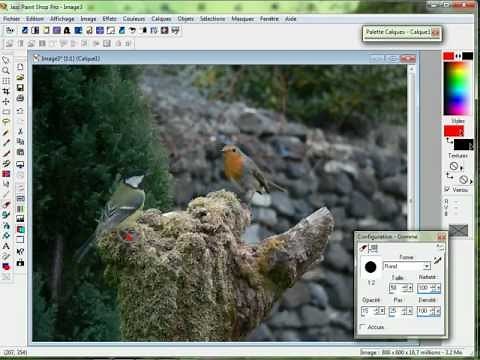The height and width of the screenshot is (360, 480).
Task: Click the Cut scissors icon
Action: 20,131
